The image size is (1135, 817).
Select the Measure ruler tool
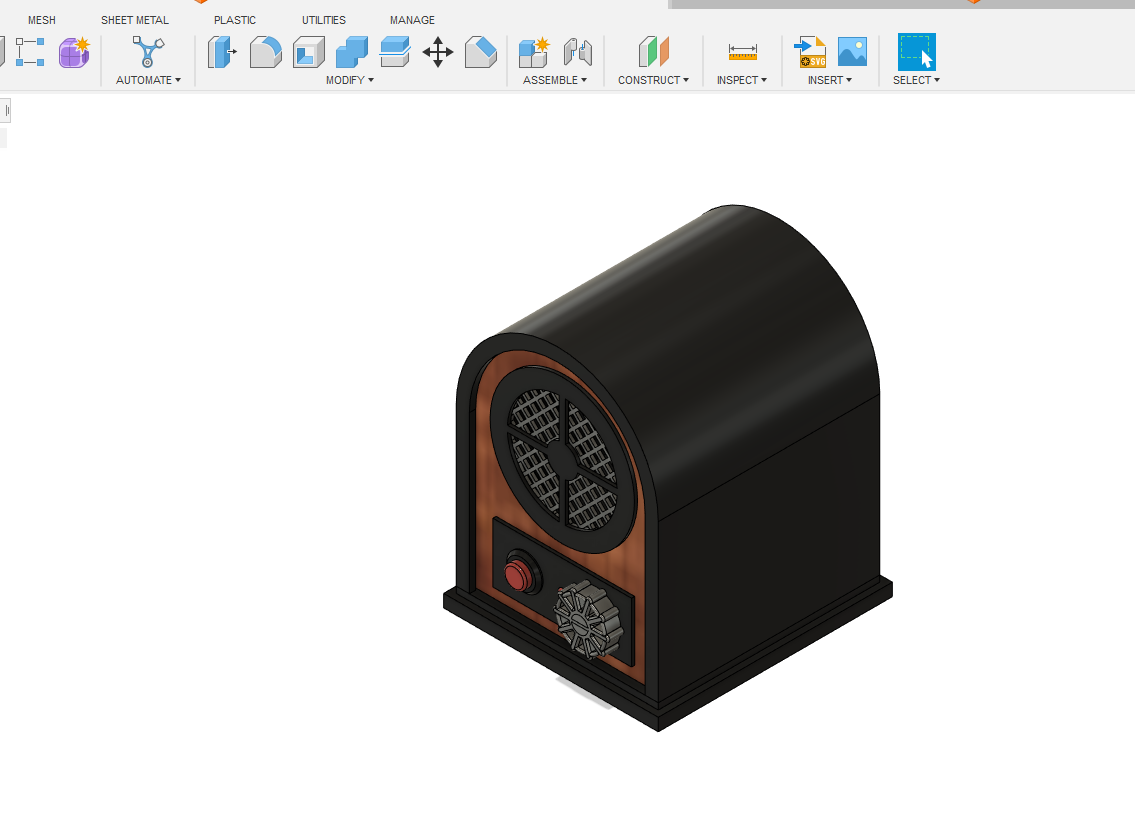coord(743,52)
